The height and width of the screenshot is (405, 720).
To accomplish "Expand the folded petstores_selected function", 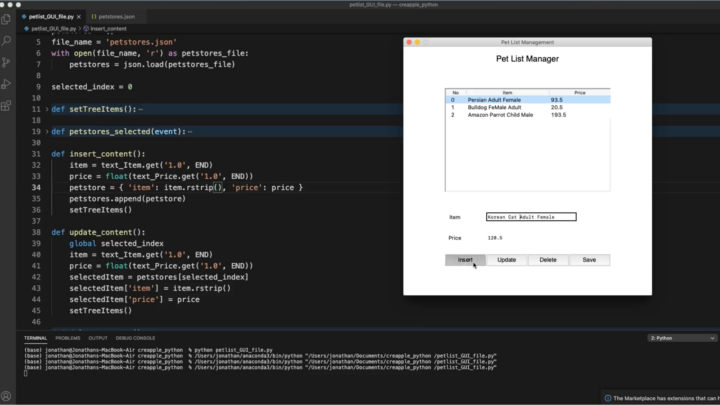I will click(x=47, y=132).
